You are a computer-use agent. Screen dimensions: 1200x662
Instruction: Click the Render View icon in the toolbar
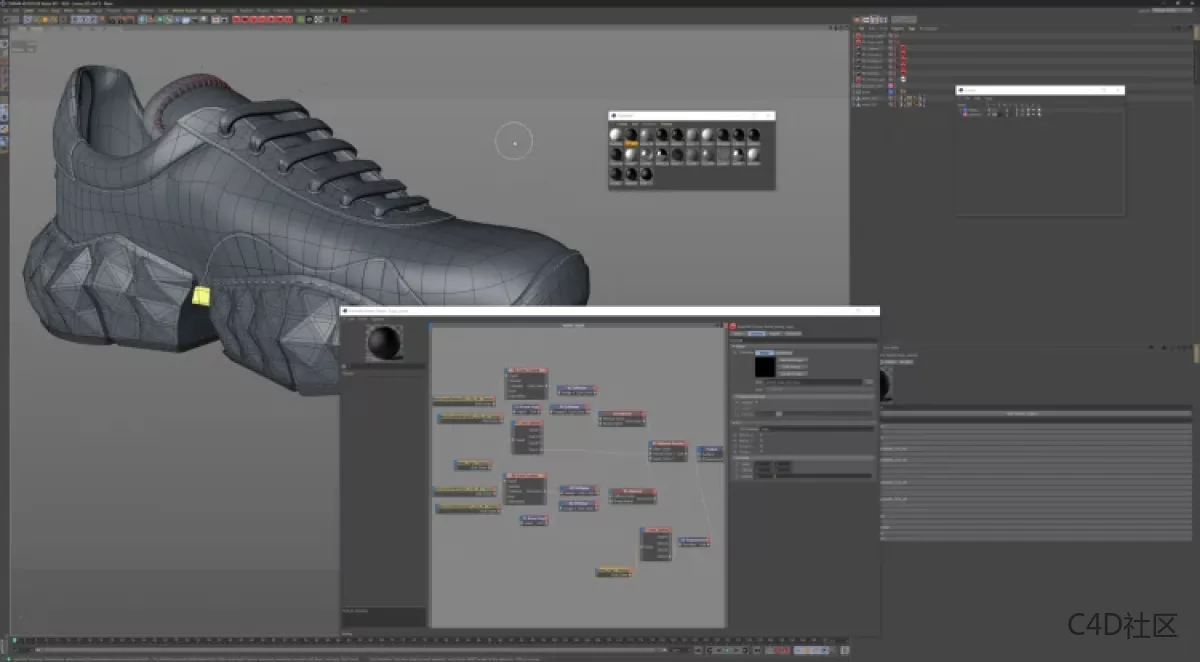coord(110,19)
